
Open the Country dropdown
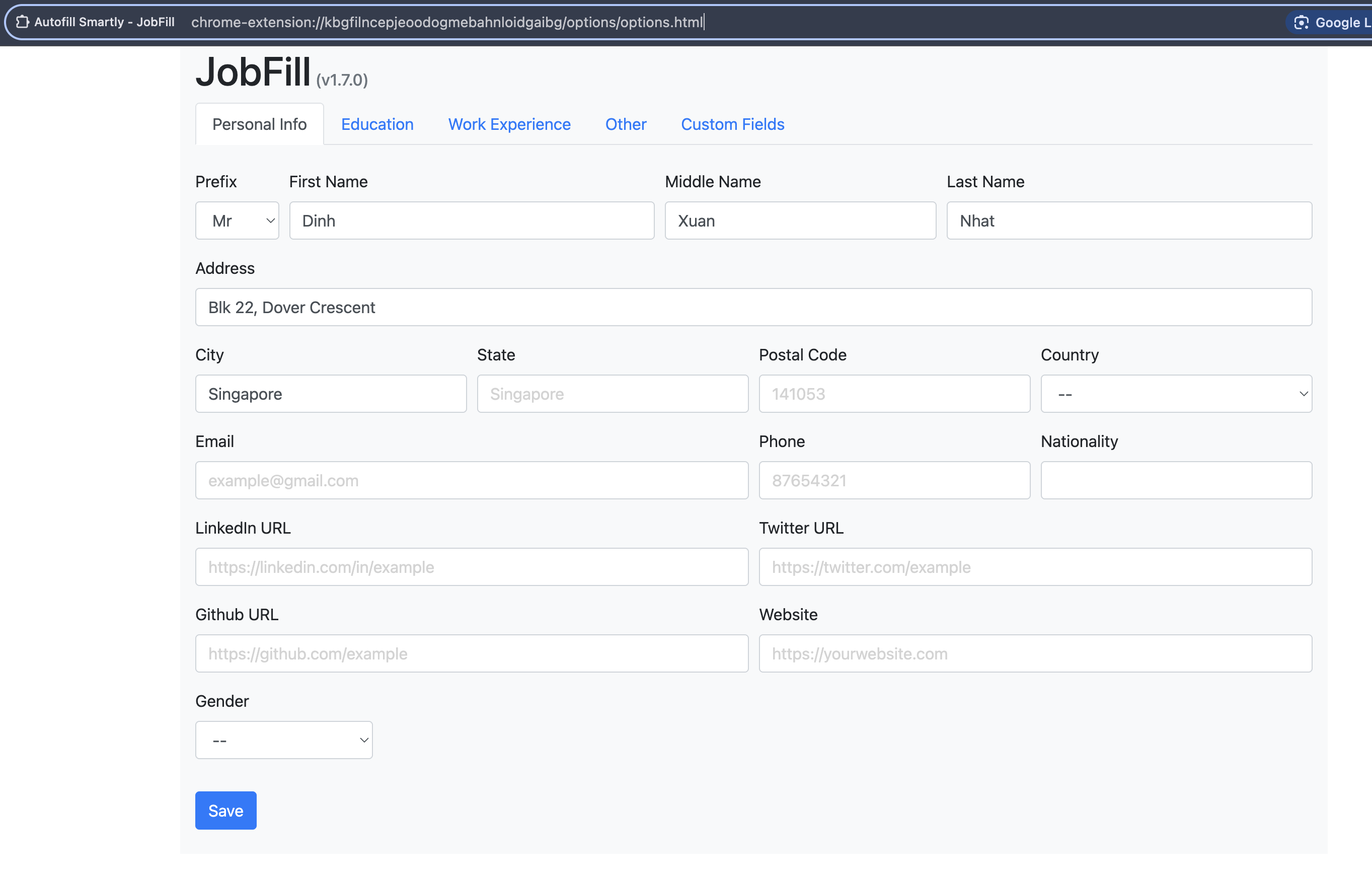pos(1176,394)
